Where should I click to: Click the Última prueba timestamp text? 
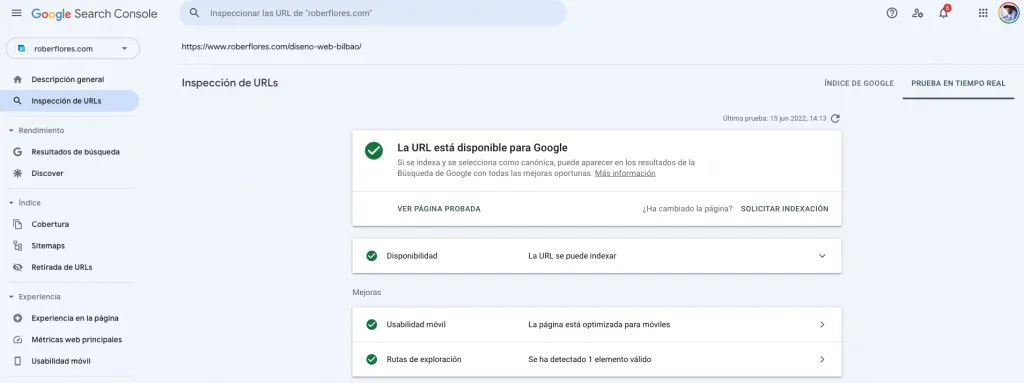[775, 118]
